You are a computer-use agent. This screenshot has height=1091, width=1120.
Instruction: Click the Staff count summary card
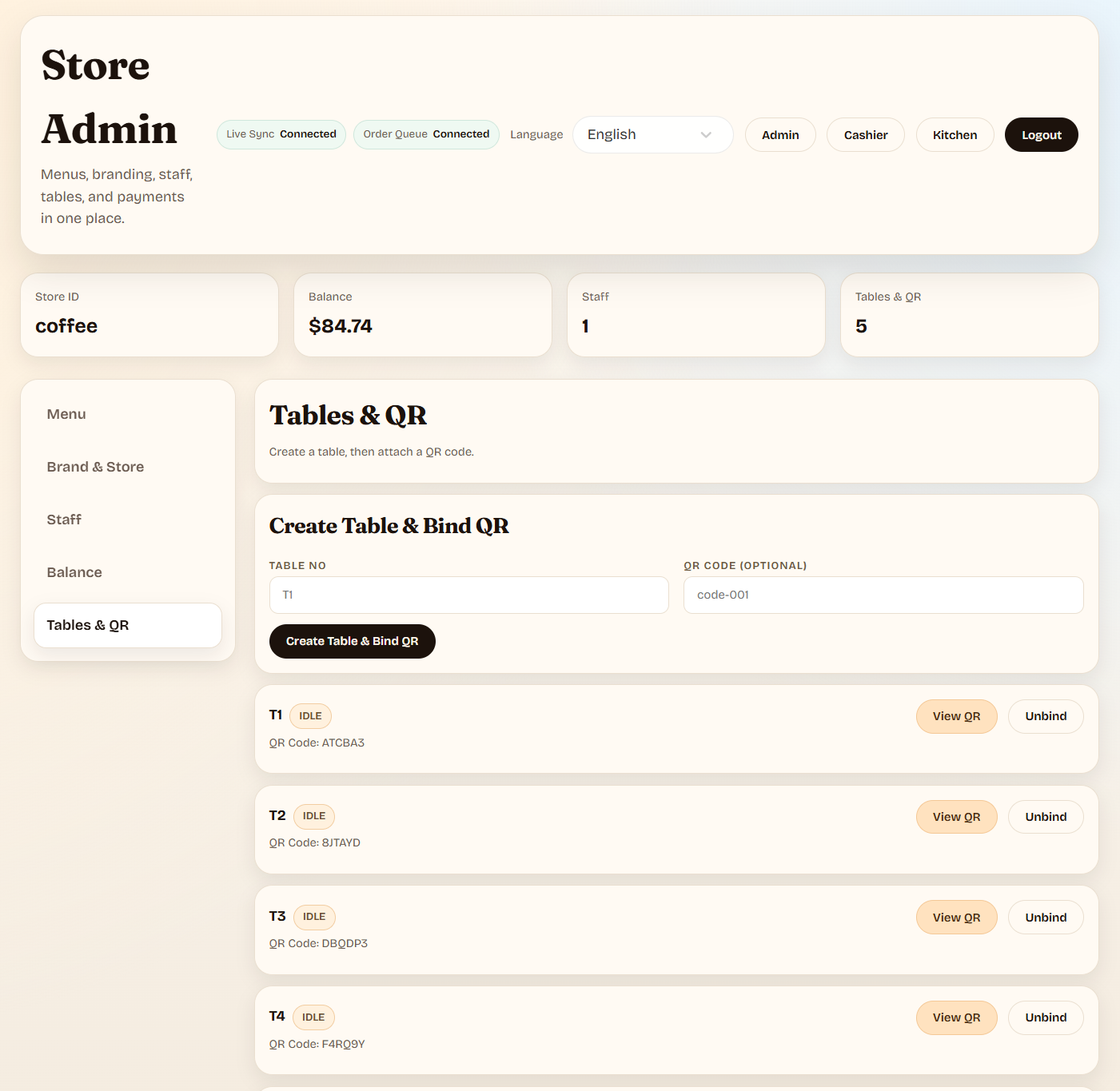pyautogui.click(x=696, y=315)
